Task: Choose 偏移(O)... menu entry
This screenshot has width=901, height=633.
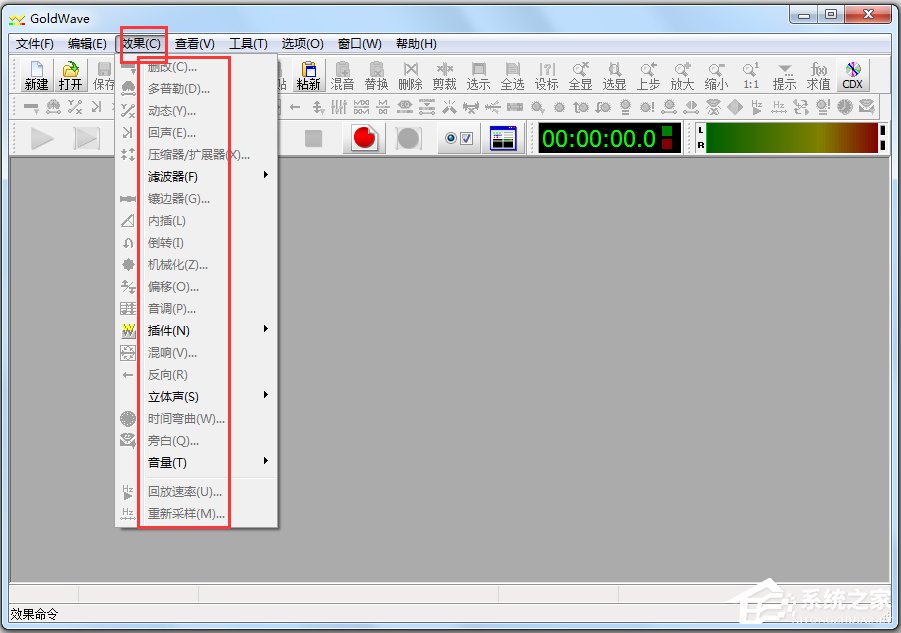Action: [x=197, y=287]
